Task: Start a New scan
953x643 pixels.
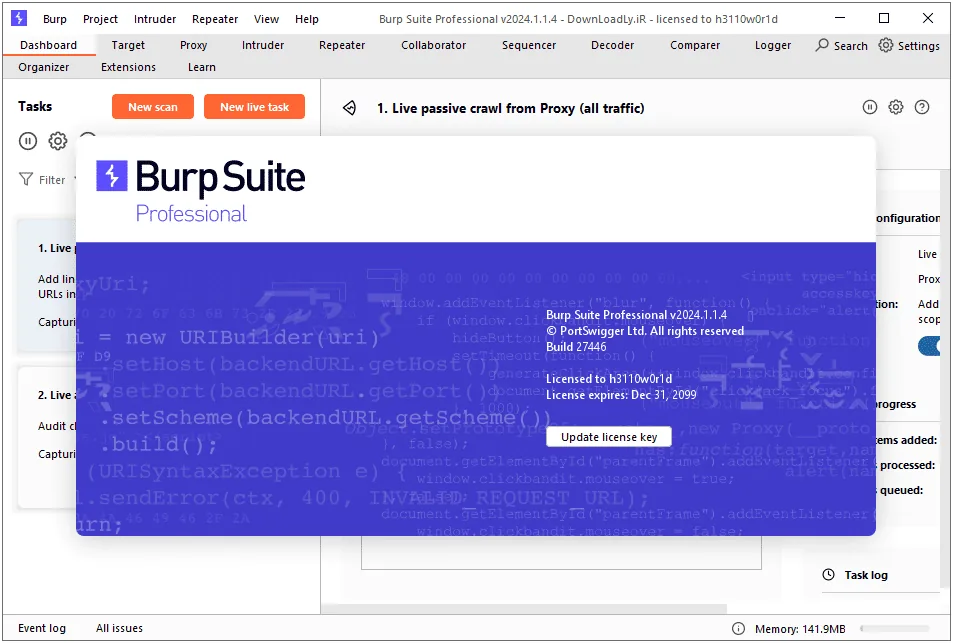Action: [153, 107]
